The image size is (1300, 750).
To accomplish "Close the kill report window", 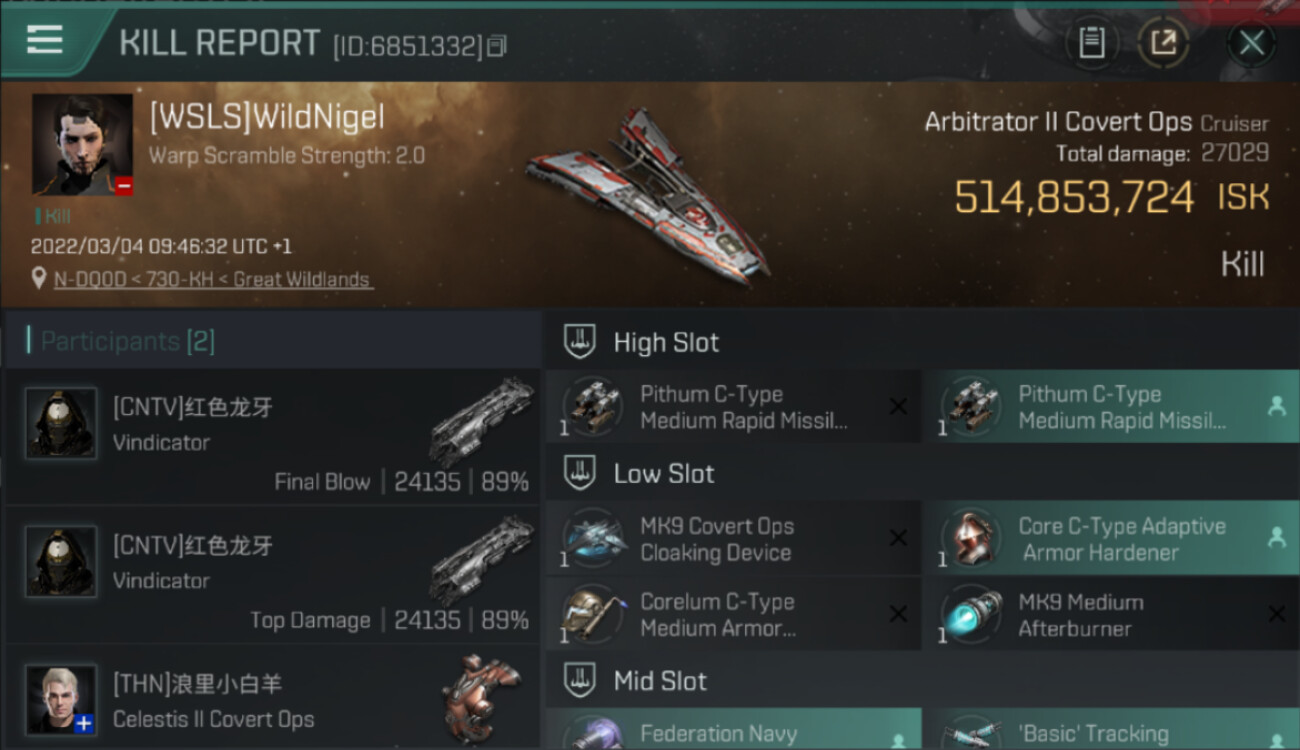I will pyautogui.click(x=1251, y=42).
